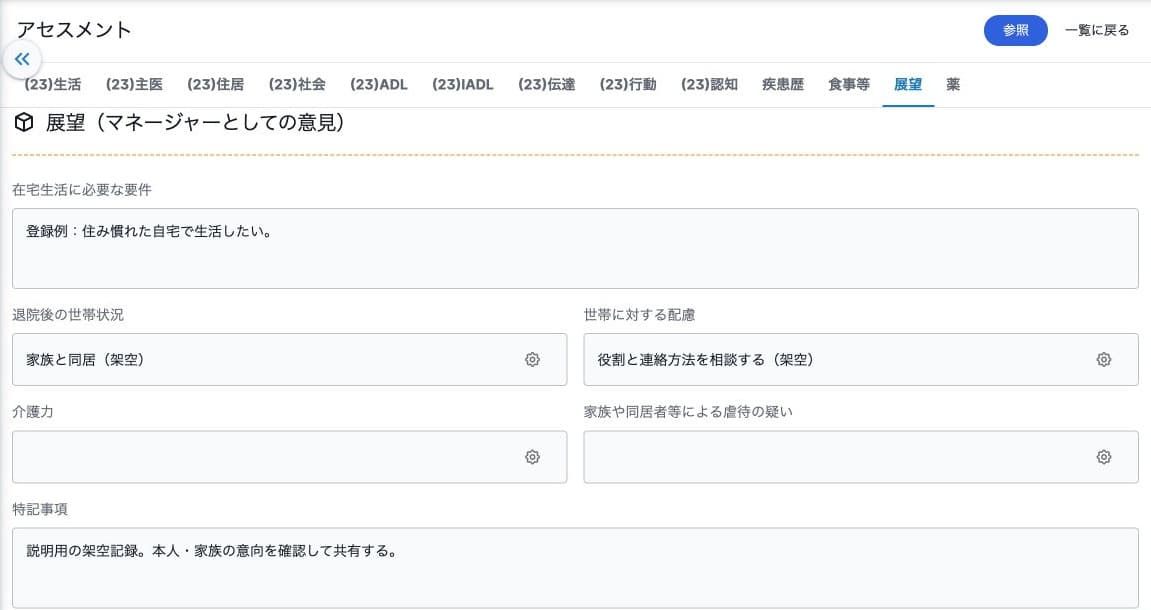
Task: Click cube icon beside 展望 heading
Action: 24,123
